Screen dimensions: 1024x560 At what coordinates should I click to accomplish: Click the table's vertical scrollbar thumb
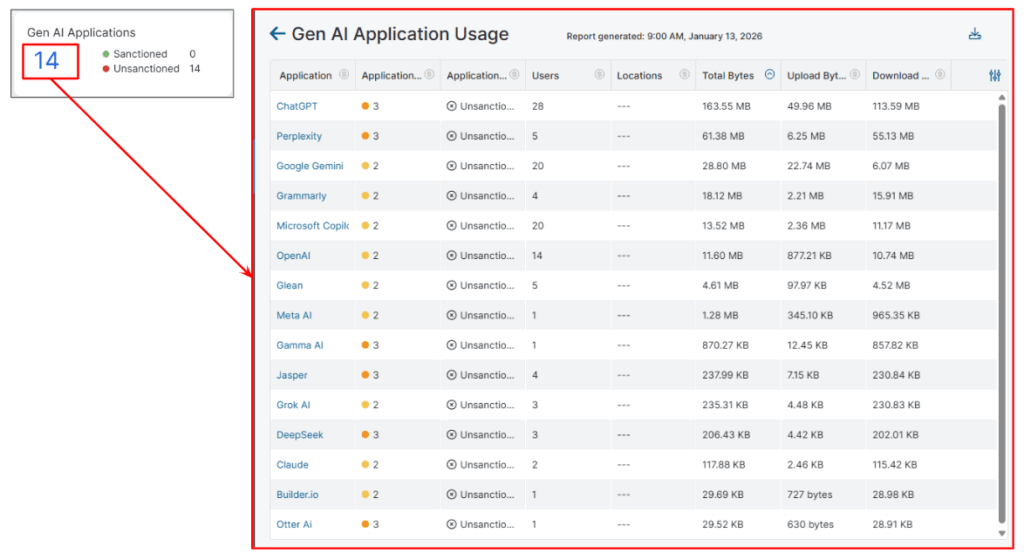click(x=1002, y=313)
